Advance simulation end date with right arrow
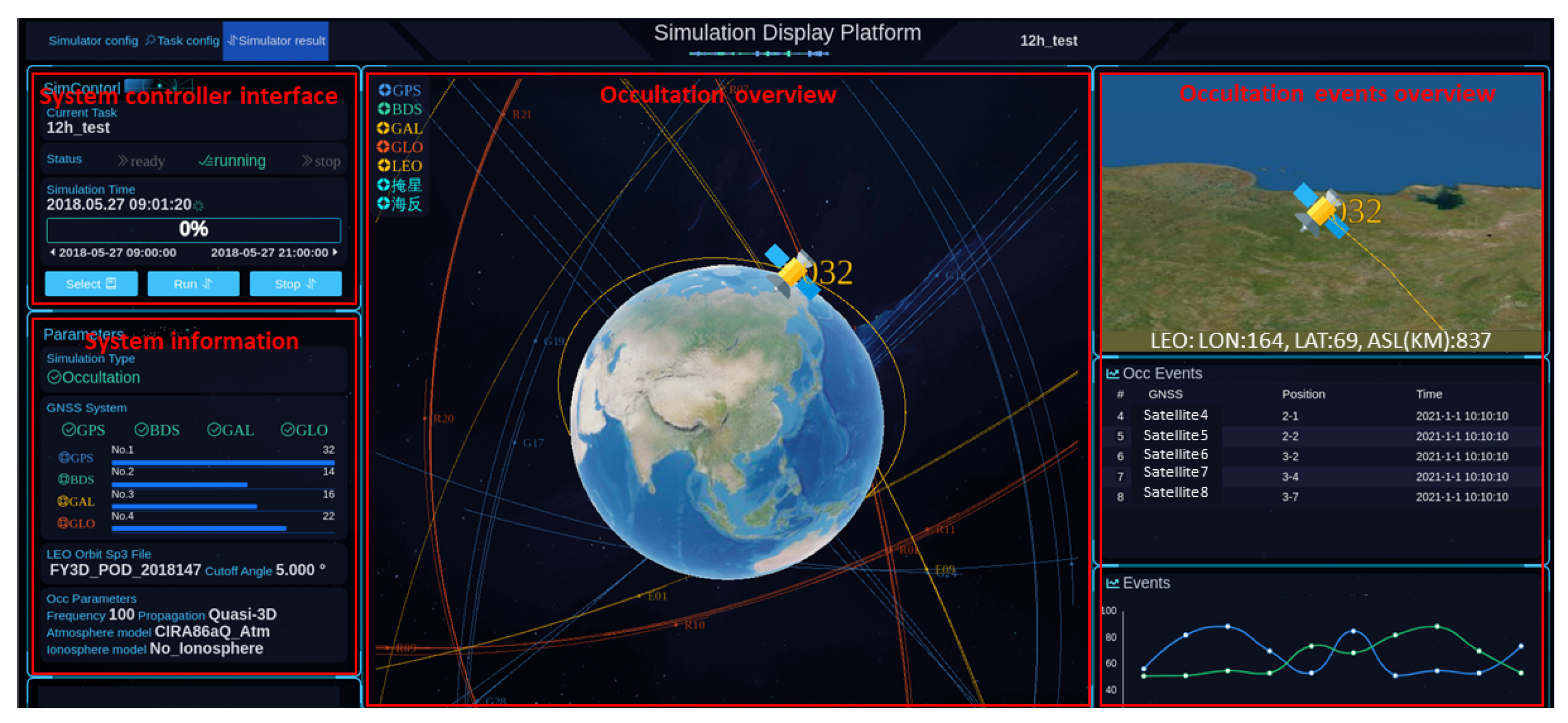 [x=335, y=252]
